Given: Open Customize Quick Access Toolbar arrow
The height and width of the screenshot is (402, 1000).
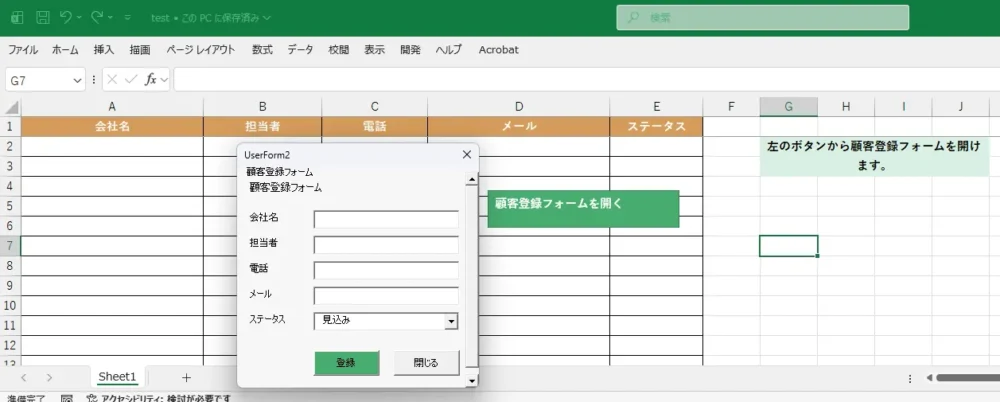Looking at the screenshot, I should click(x=128, y=19).
